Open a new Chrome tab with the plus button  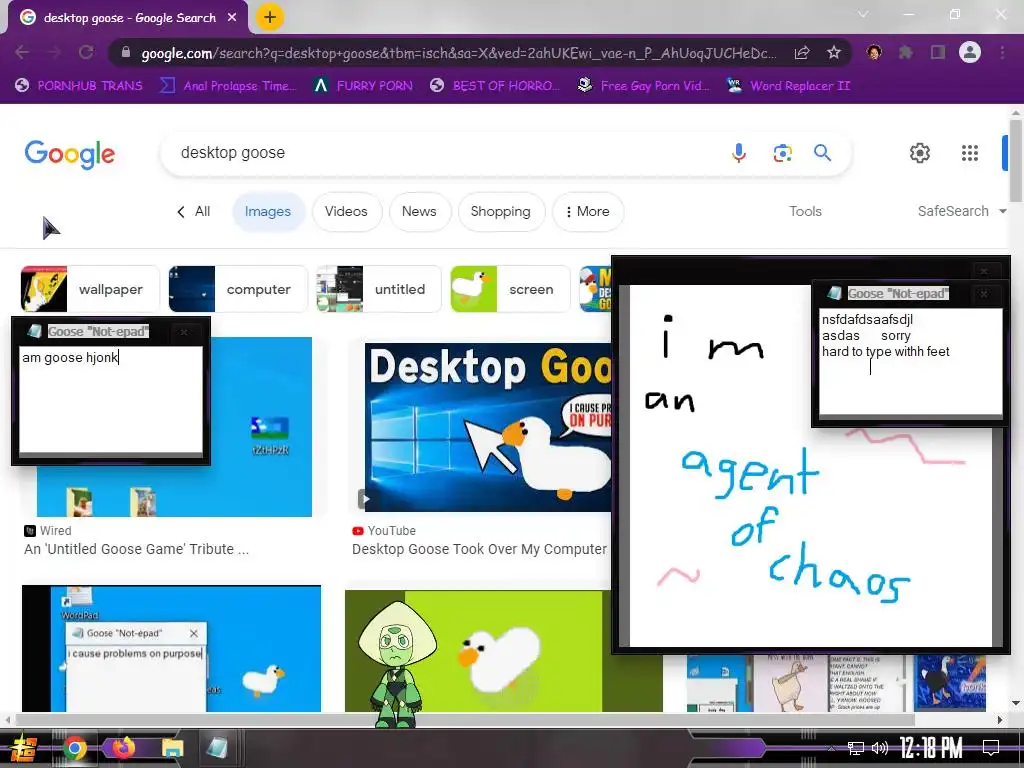point(270,17)
